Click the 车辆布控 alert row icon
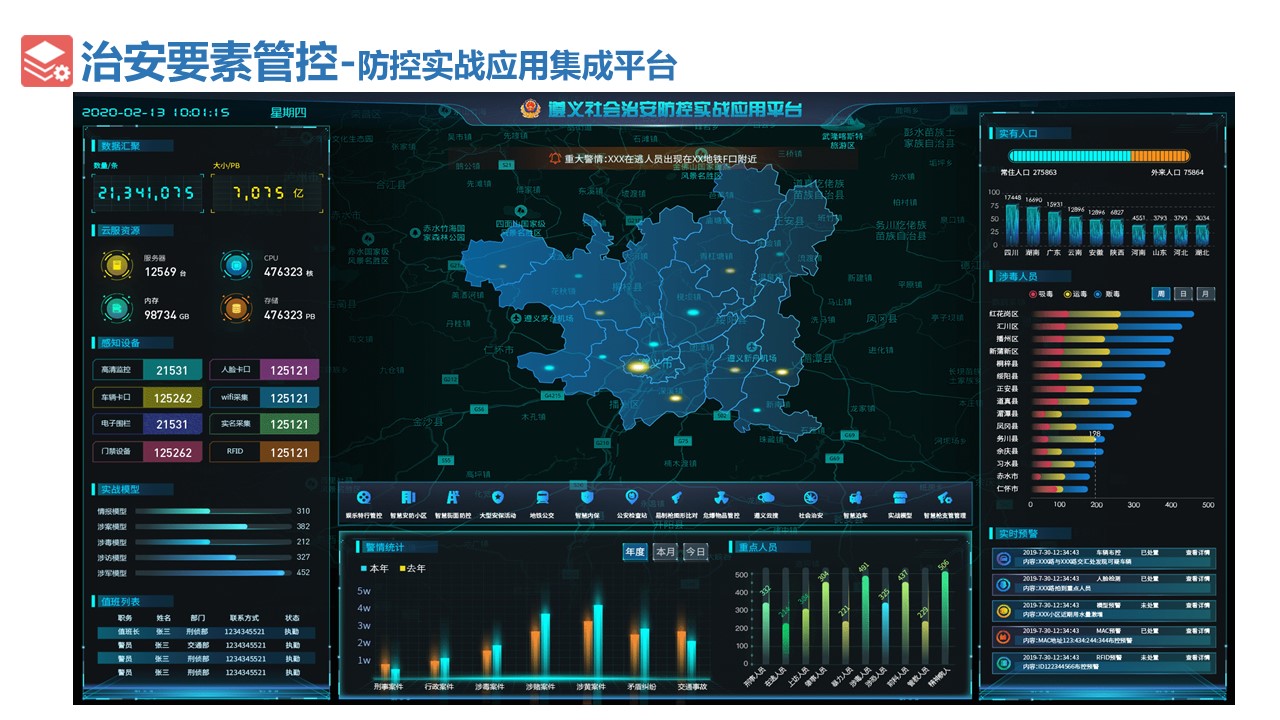The image size is (1280, 720). click(x=1002, y=558)
